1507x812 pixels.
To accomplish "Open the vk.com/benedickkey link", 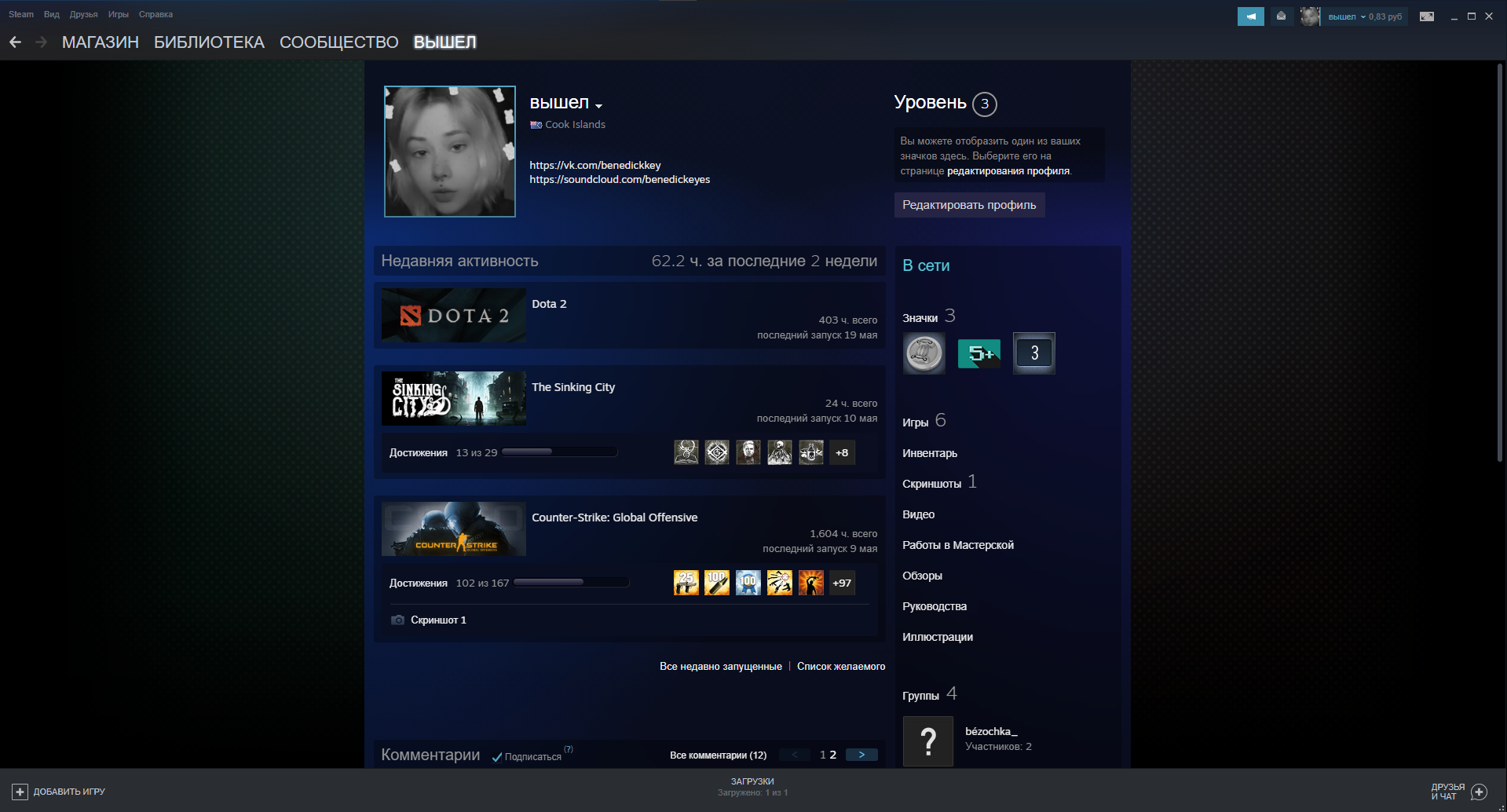I will point(595,165).
